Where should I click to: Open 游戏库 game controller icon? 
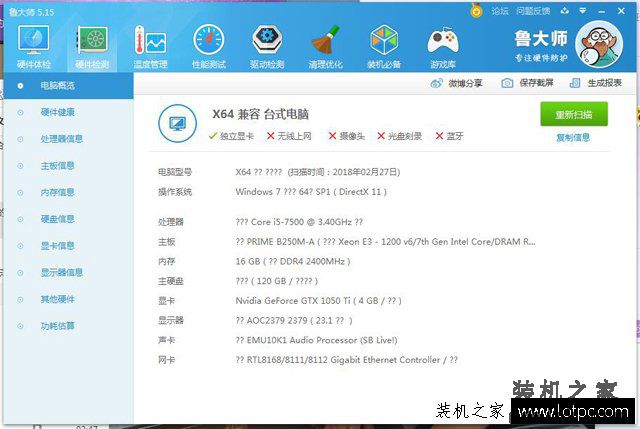443,47
